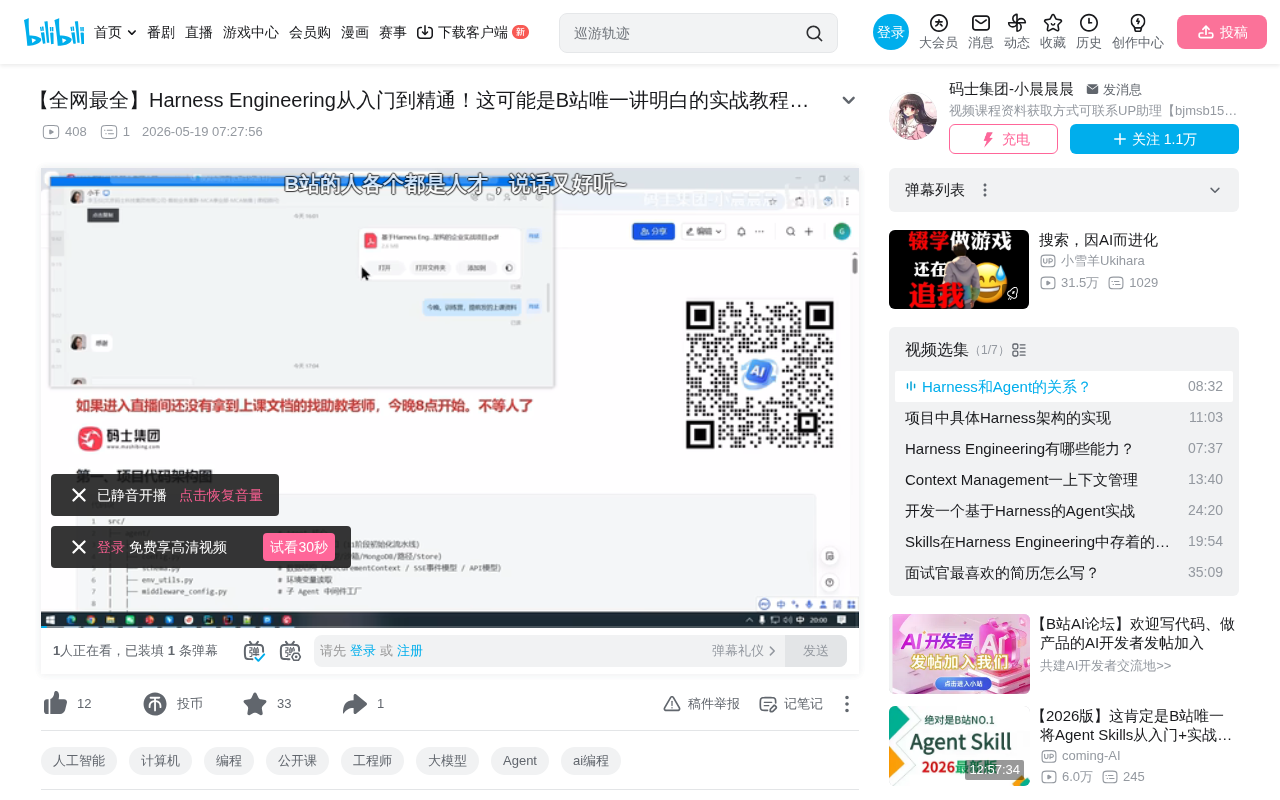1280x800 pixels.
Task: Expand the full video title chevron
Action: coord(848,100)
